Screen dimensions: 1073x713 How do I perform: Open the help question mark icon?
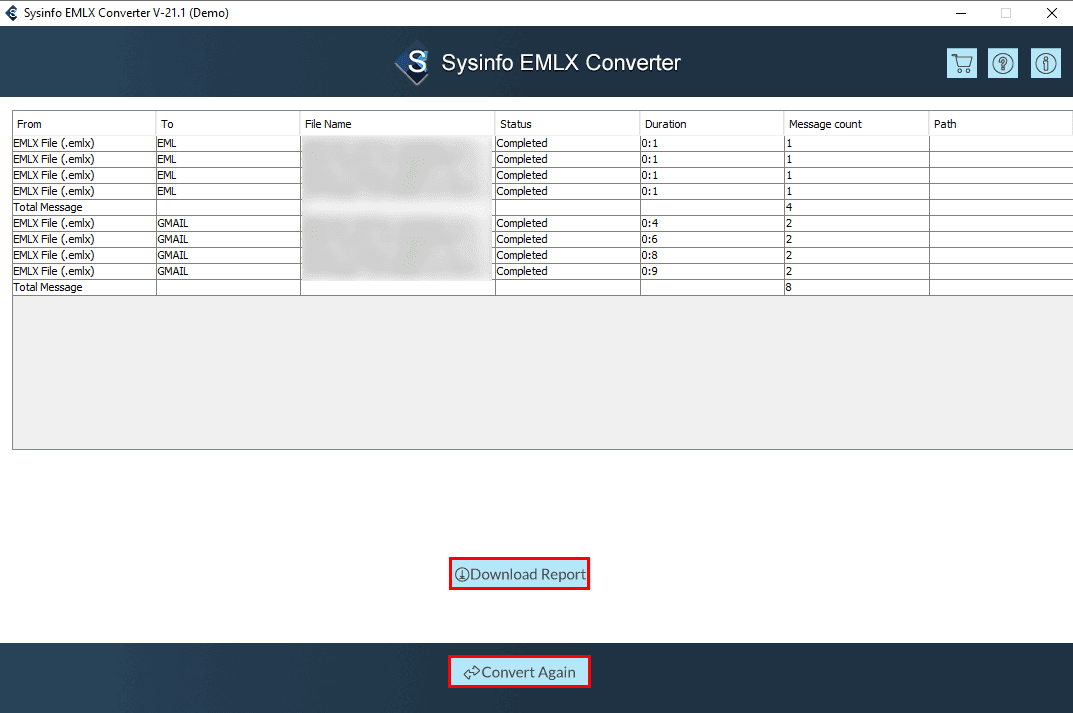[1003, 64]
